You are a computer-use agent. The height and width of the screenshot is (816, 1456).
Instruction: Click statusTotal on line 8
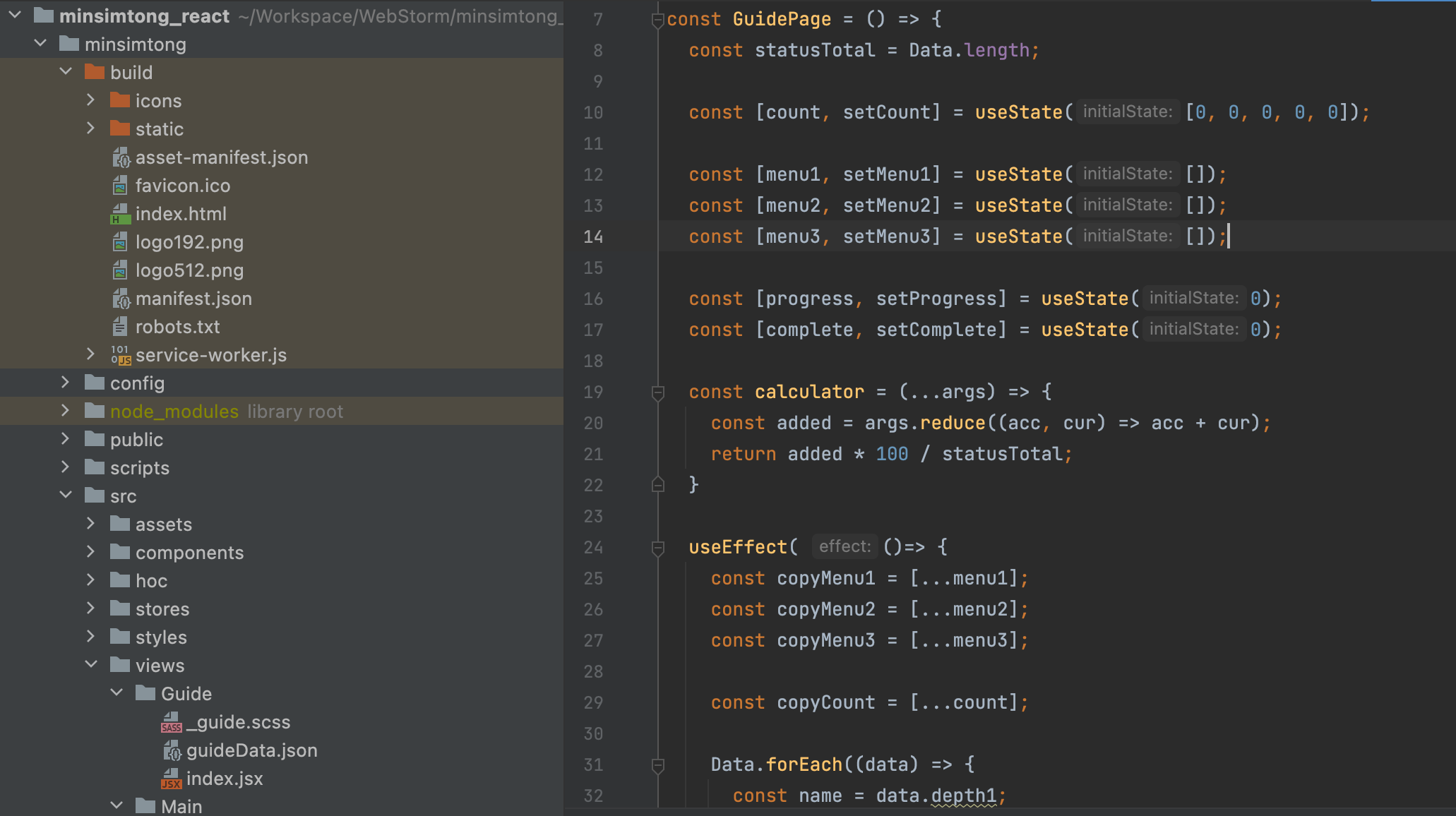(815, 50)
